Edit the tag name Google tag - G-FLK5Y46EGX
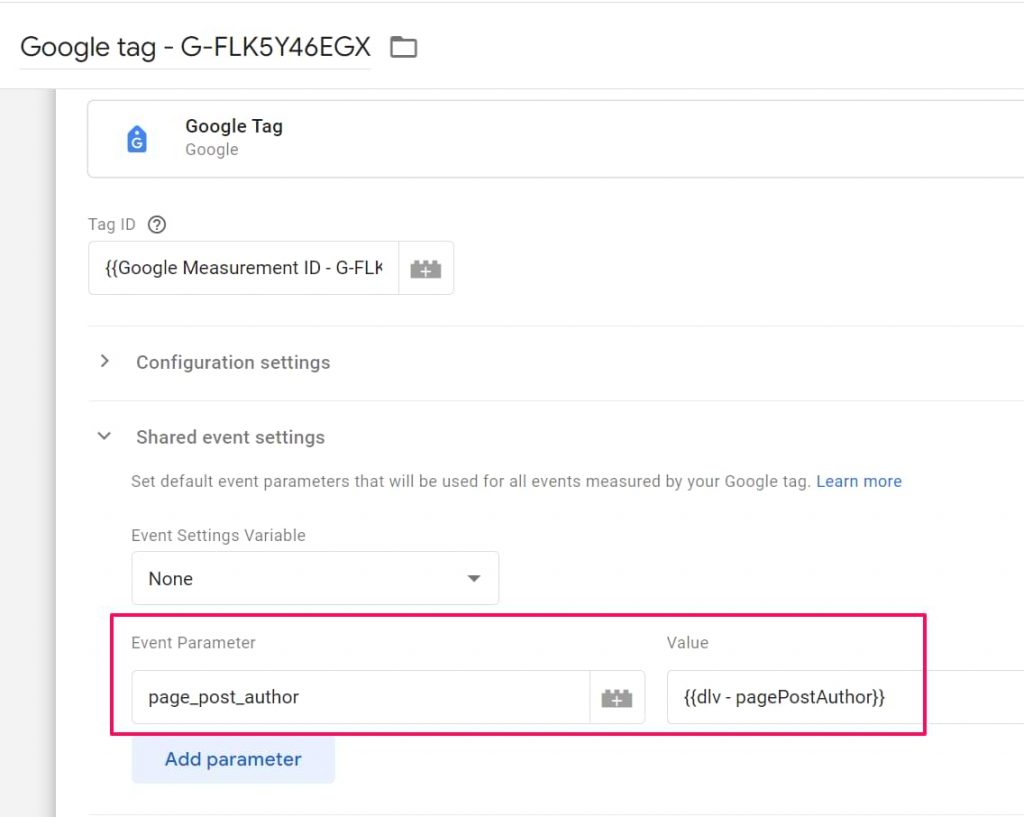 pos(195,47)
